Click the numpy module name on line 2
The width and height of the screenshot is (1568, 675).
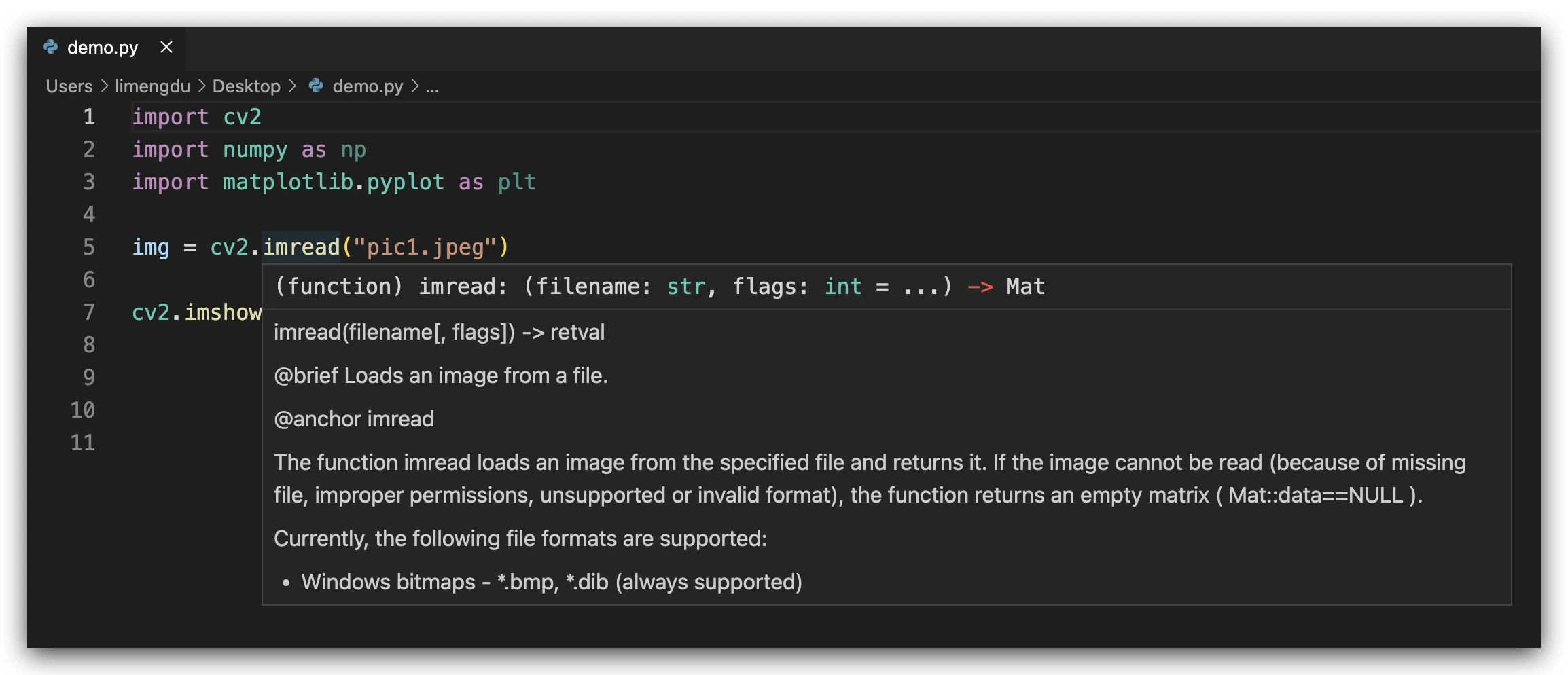coord(255,149)
